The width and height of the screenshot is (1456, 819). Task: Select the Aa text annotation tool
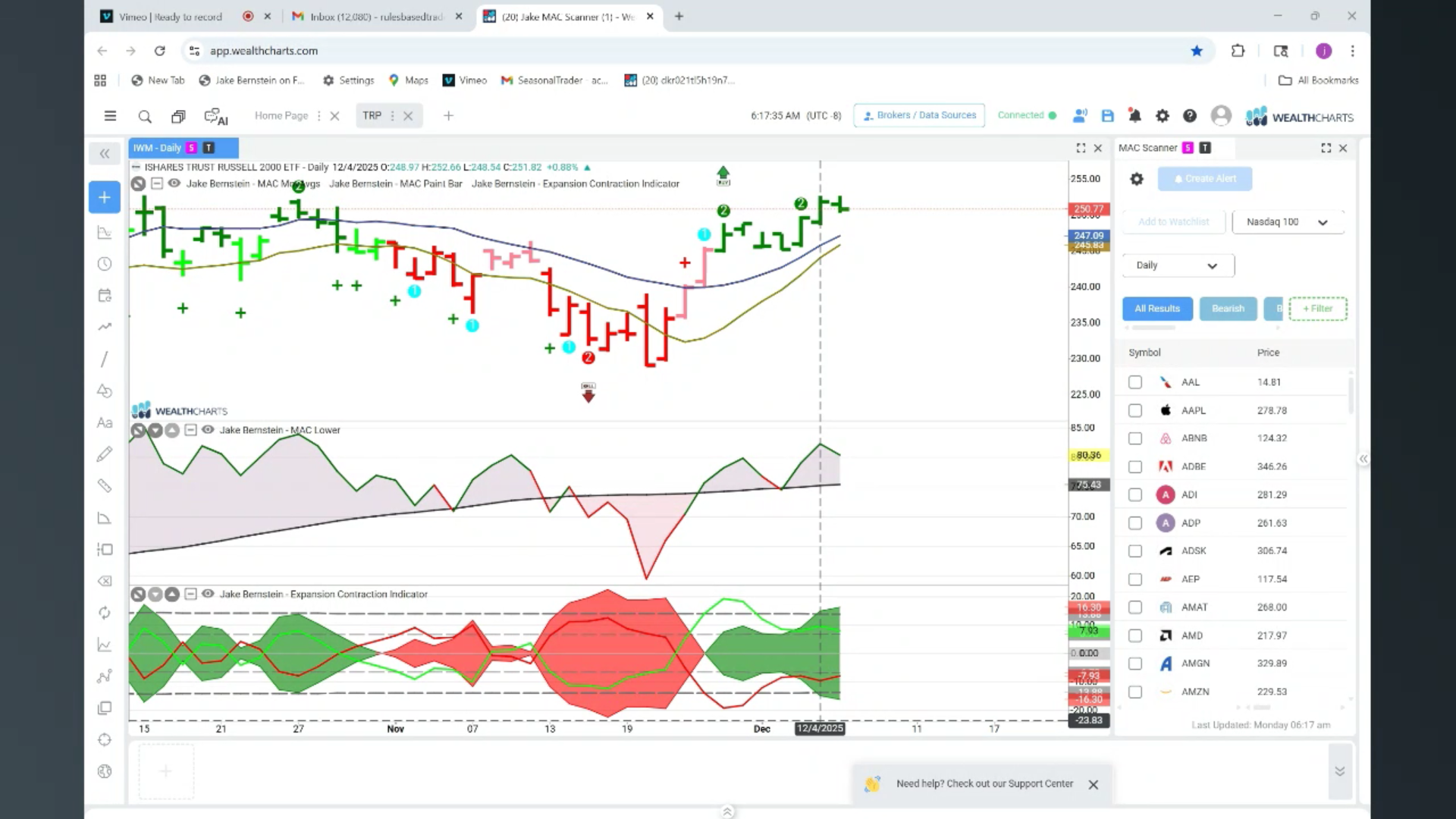(x=105, y=422)
